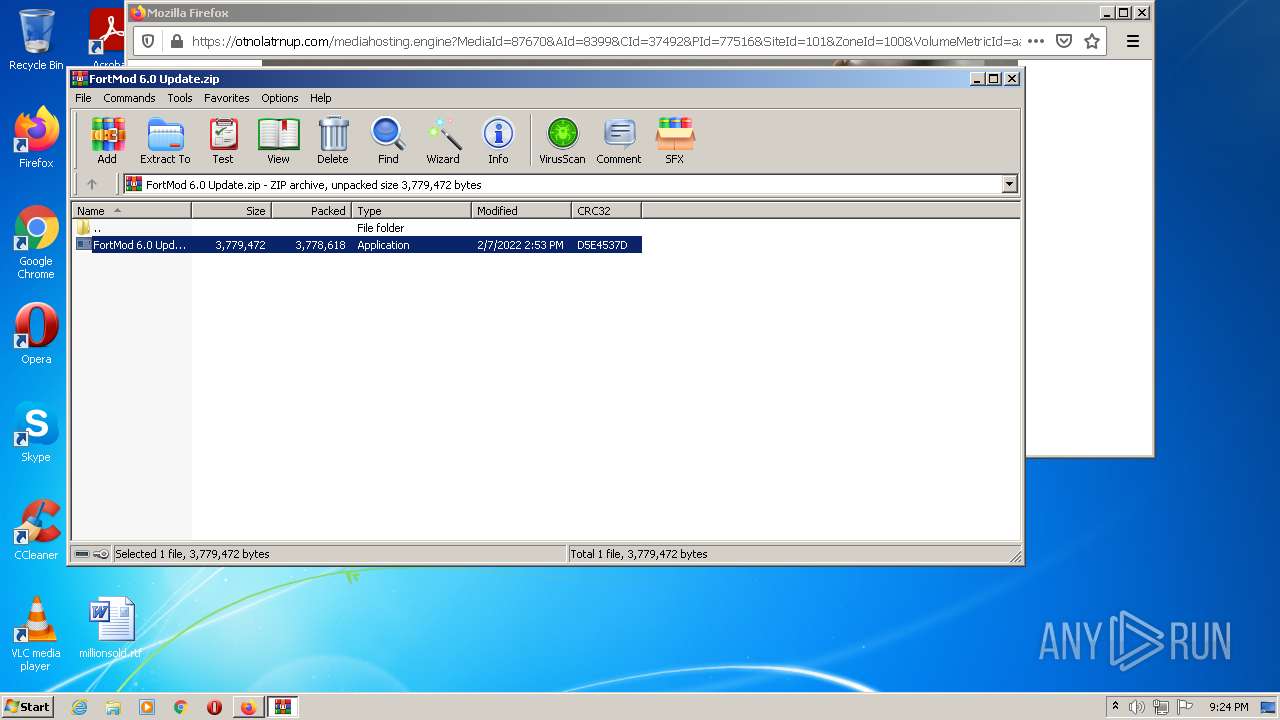Viewport: 1280px width, 720px height.
Task: Select the Firefox desktop shortcut
Action: (36, 137)
